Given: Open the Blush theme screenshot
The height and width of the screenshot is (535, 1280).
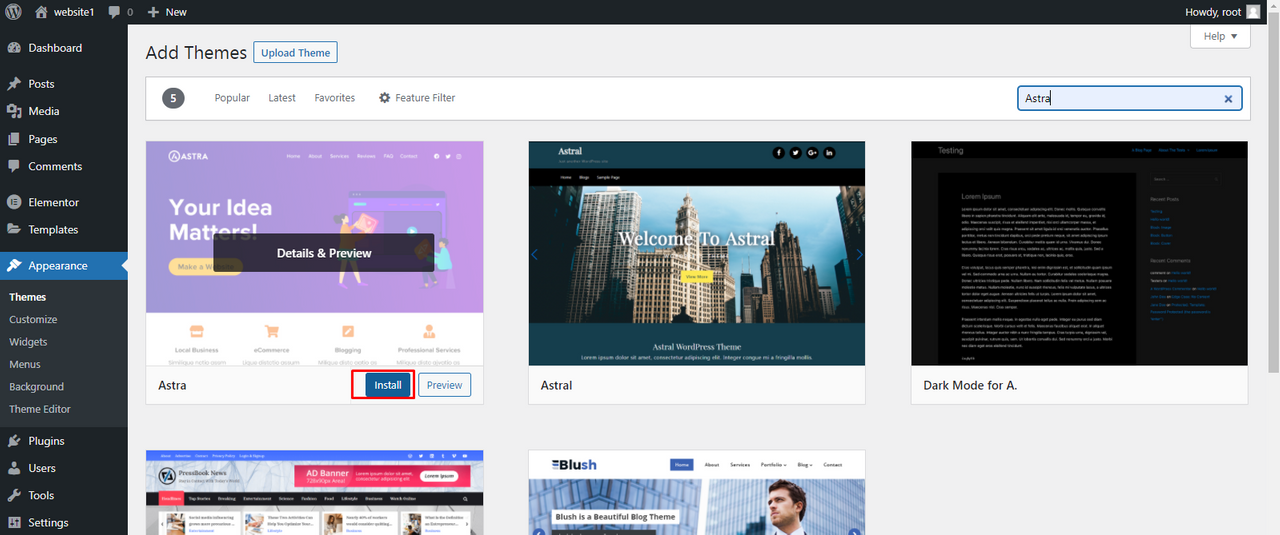Looking at the screenshot, I should click(697, 492).
